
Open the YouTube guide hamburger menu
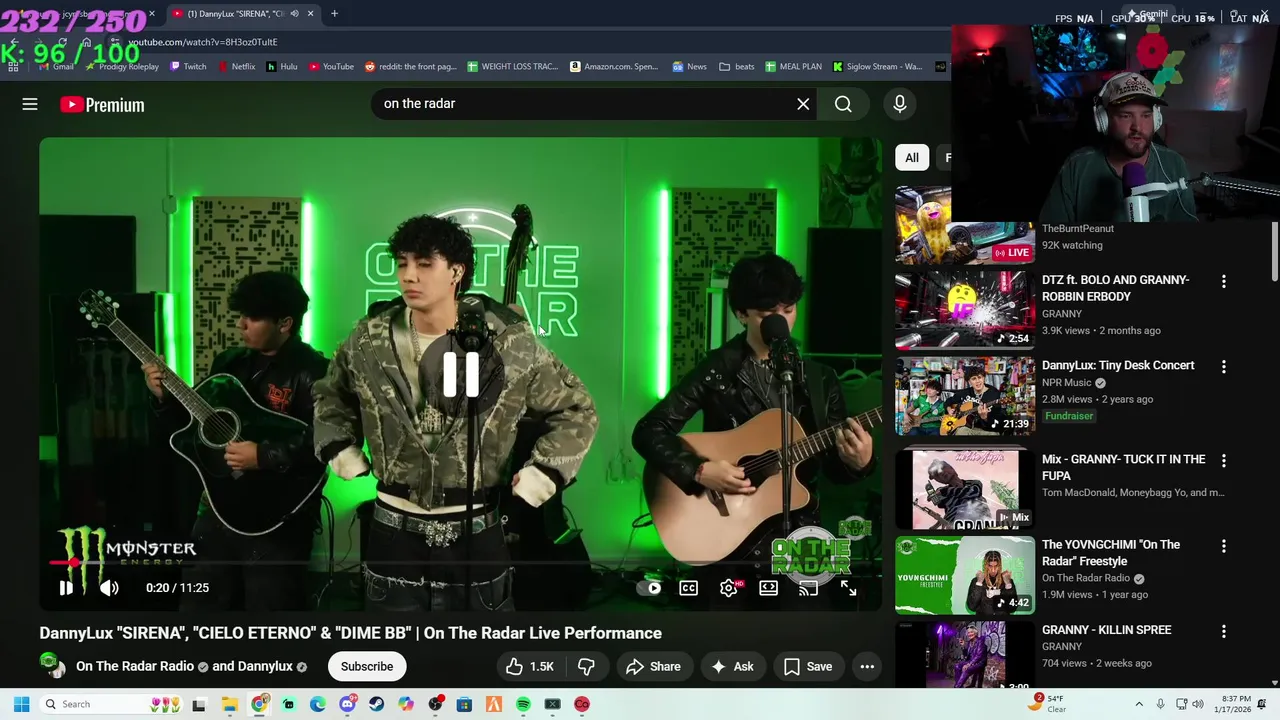pyautogui.click(x=30, y=104)
